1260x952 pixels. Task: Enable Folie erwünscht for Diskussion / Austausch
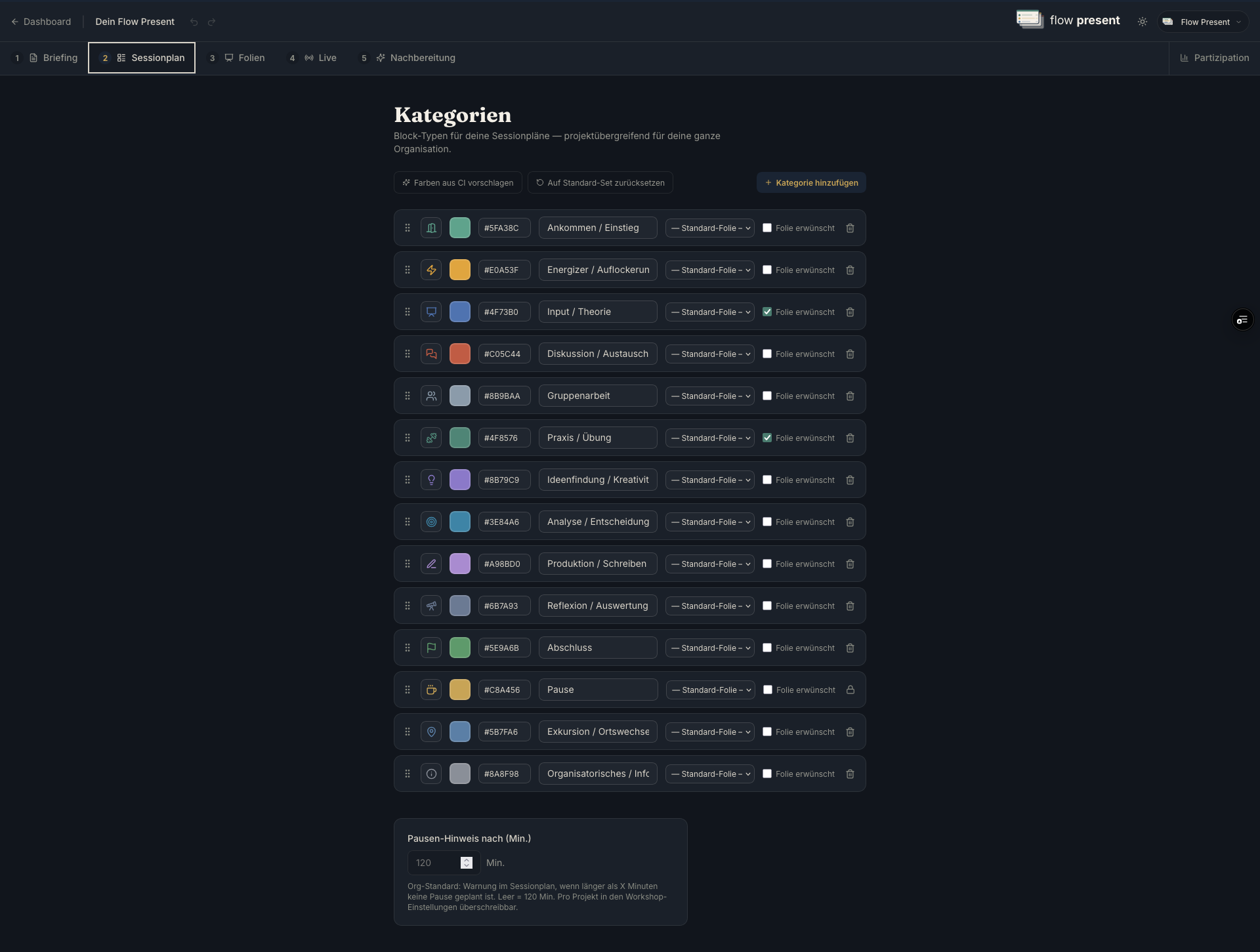767,354
